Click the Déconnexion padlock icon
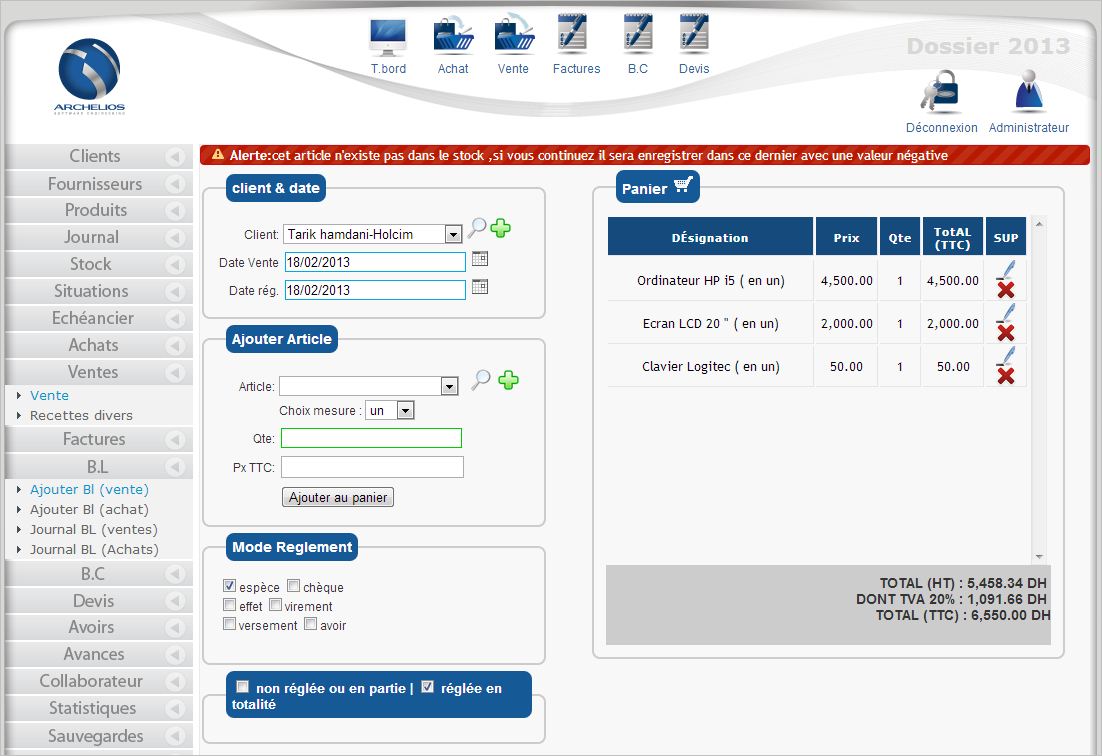This screenshot has height=756, width=1102. pos(941,95)
